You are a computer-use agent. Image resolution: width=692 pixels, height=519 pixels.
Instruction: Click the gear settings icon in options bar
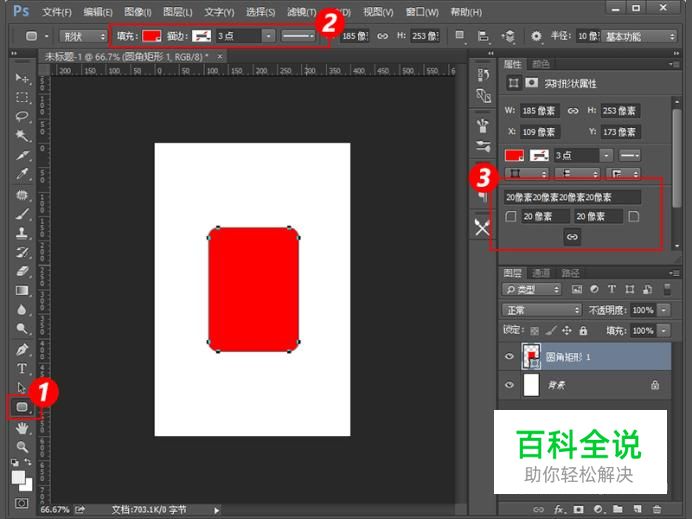536,35
